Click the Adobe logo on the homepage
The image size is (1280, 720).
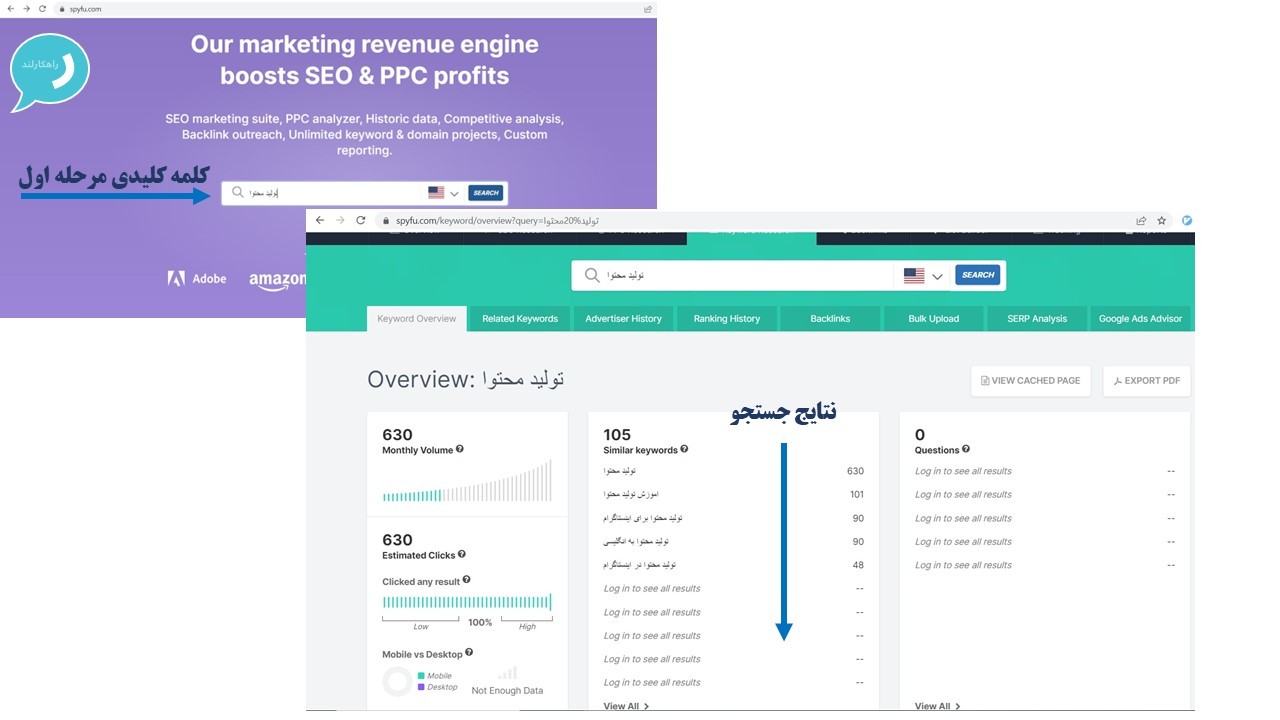pos(197,279)
